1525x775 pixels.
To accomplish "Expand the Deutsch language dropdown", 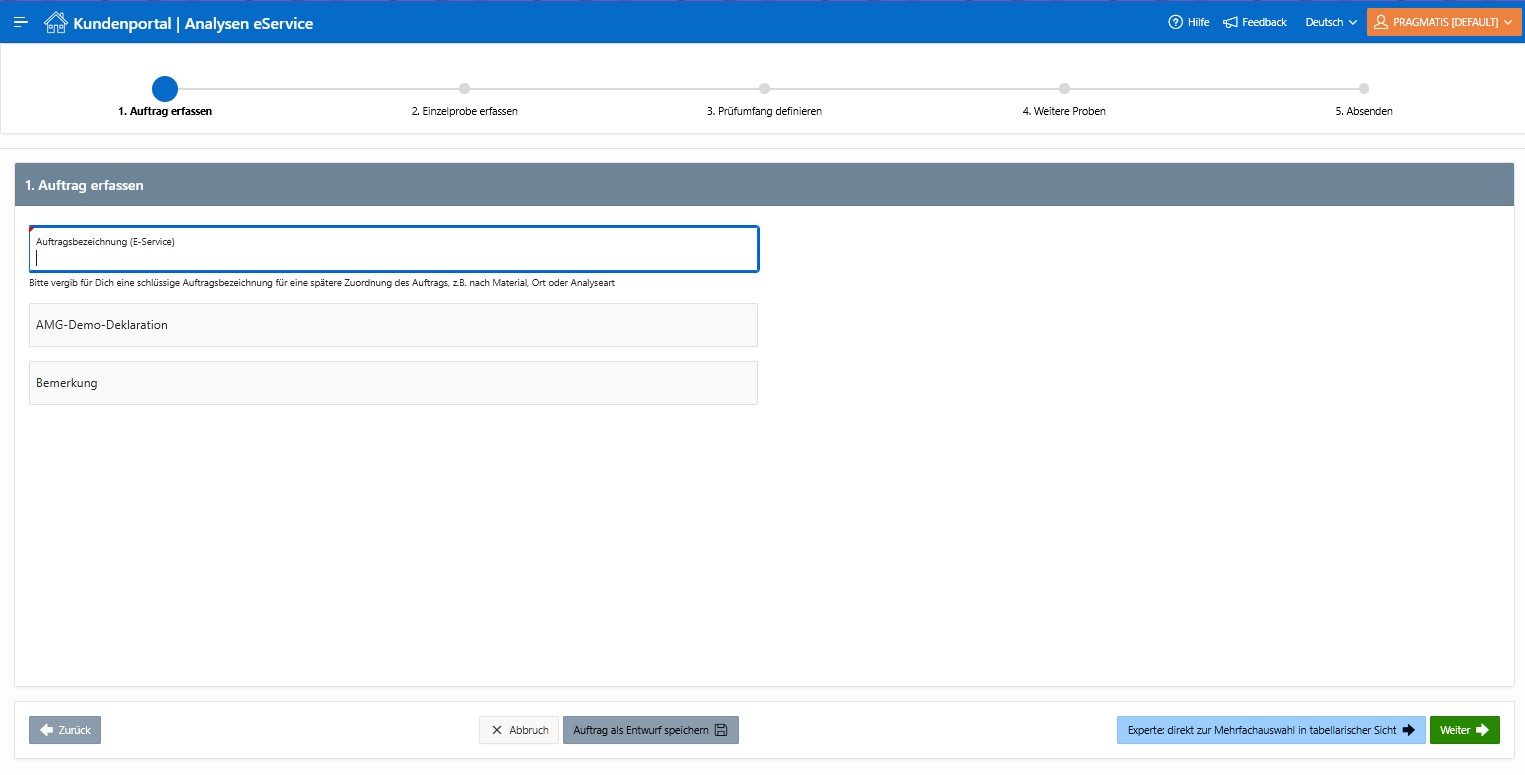I will tap(1331, 22).
